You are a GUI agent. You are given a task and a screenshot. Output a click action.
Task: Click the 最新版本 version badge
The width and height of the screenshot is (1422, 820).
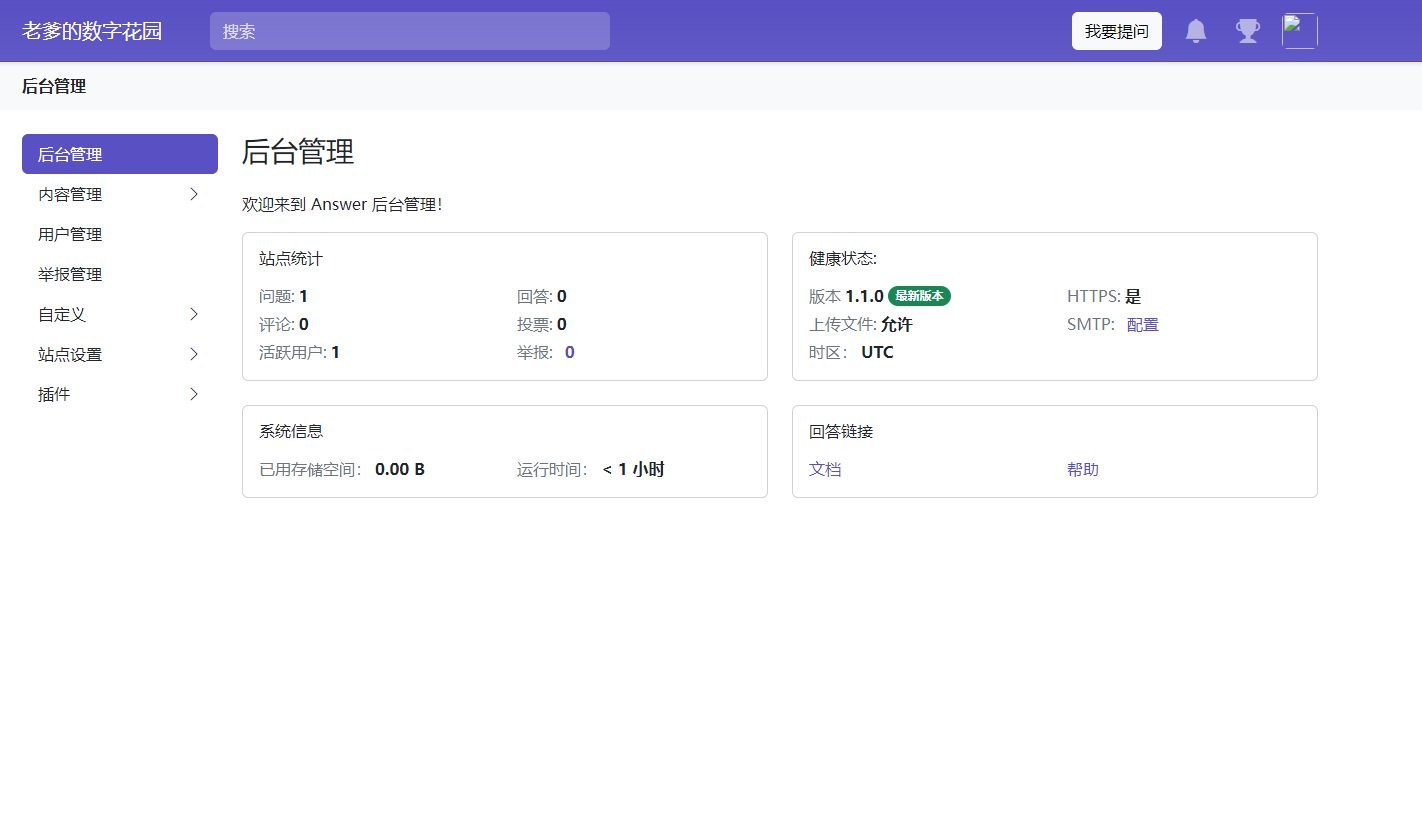point(919,296)
